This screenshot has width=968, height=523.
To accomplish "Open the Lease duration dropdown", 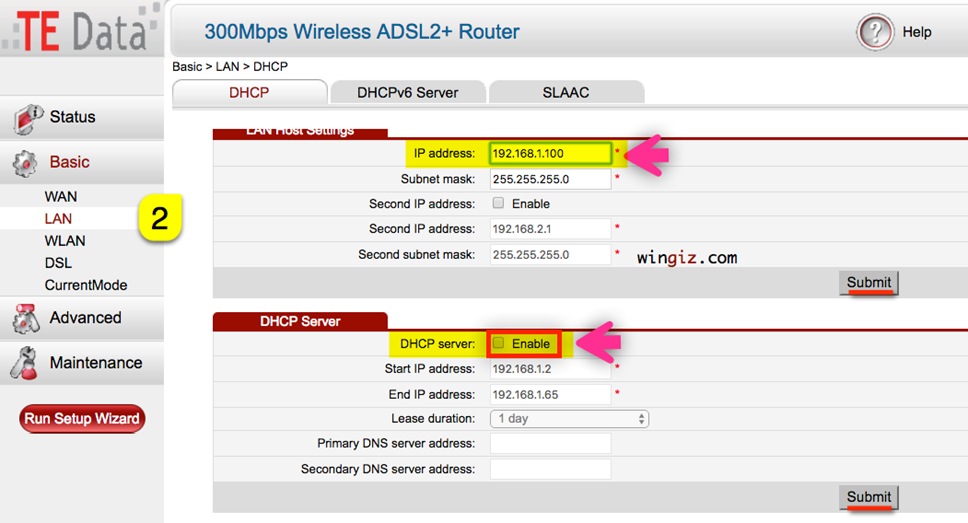I will coord(569,419).
